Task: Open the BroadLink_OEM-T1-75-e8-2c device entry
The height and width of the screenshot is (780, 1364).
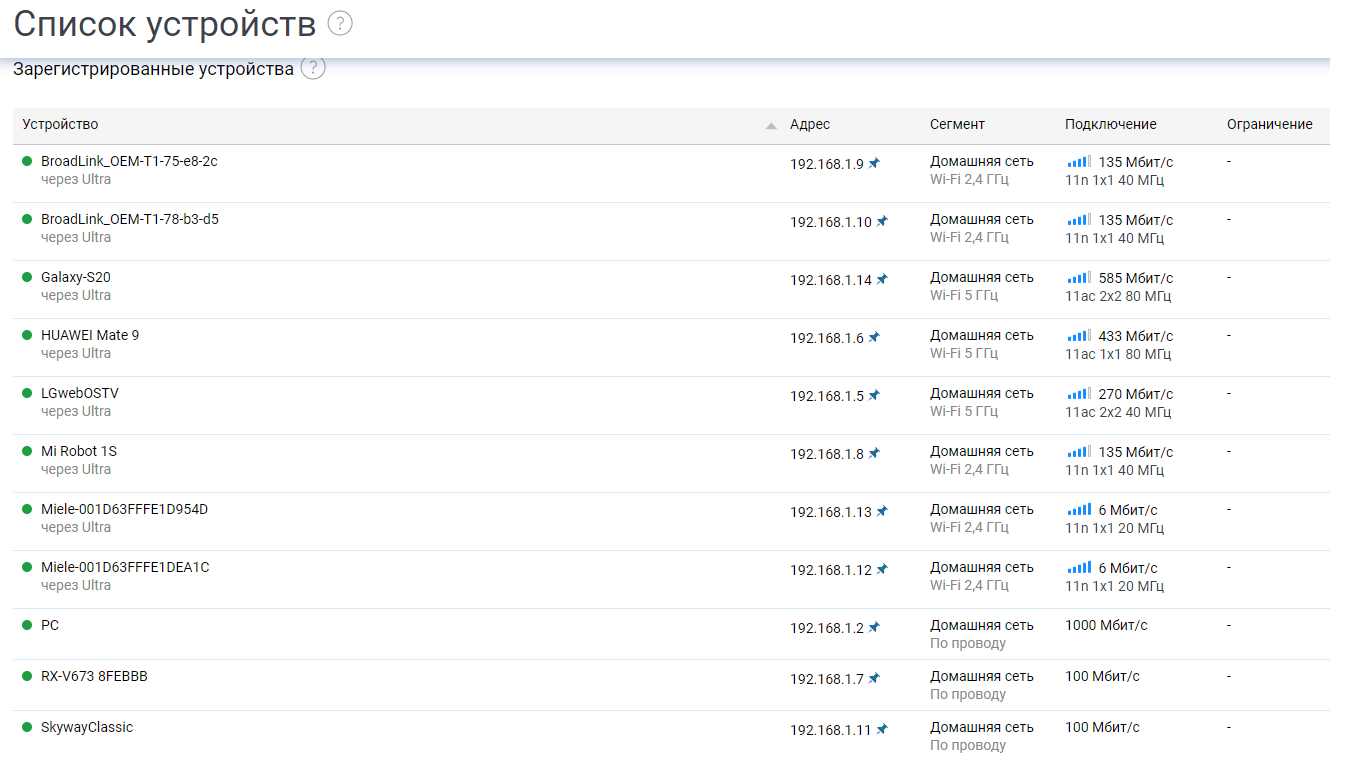Action: pyautogui.click(x=129, y=161)
